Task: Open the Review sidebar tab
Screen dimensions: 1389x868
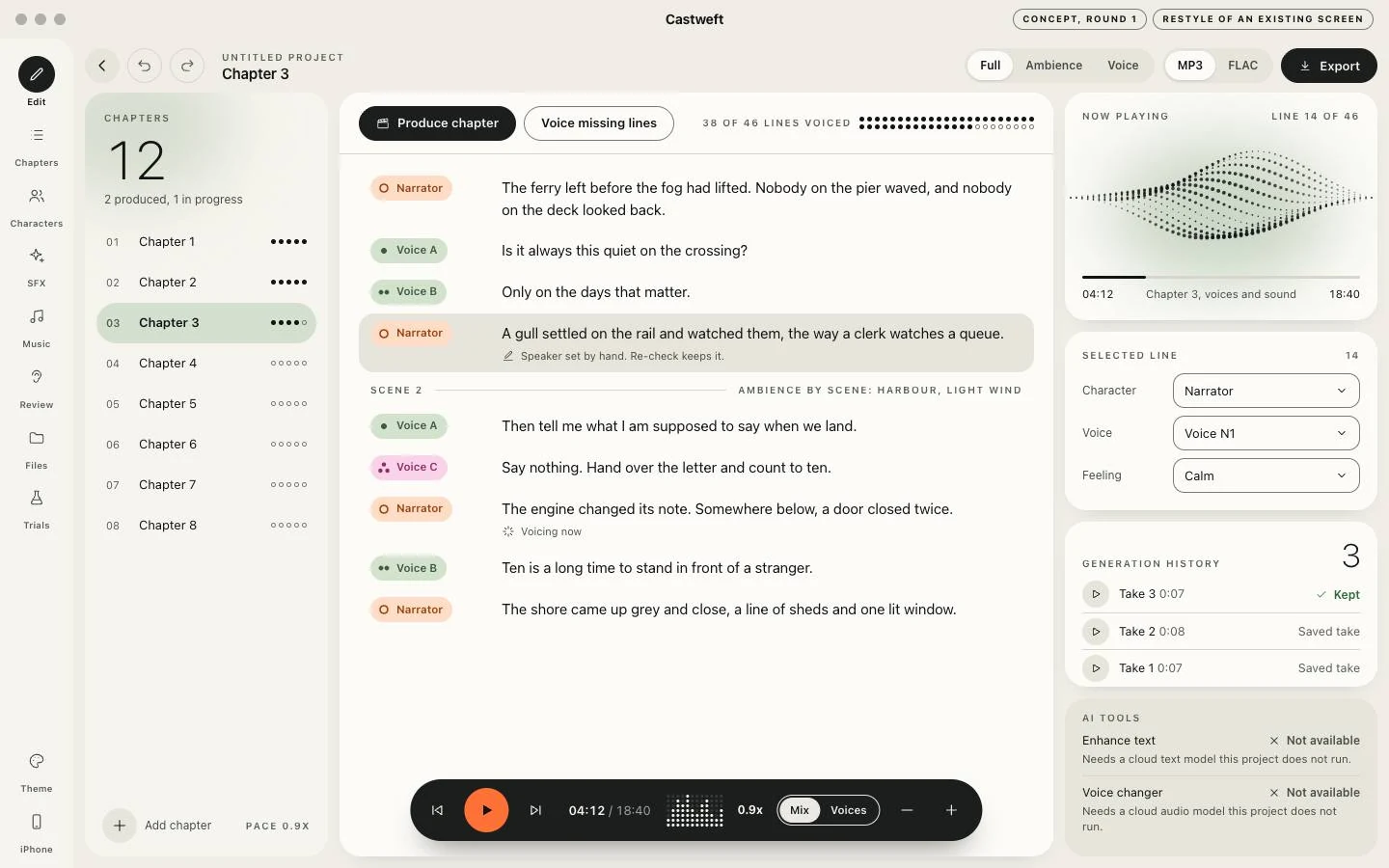Action: 36,388
